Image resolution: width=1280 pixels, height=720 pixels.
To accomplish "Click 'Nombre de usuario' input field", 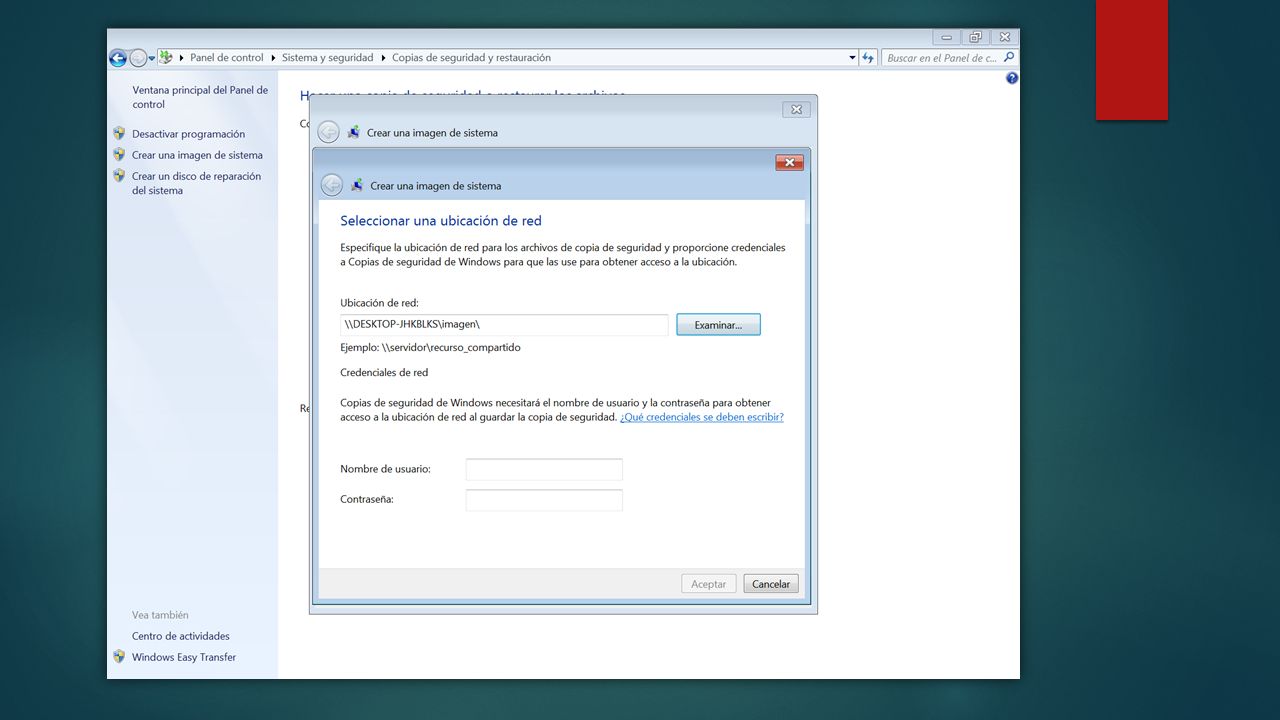I will (x=544, y=469).
